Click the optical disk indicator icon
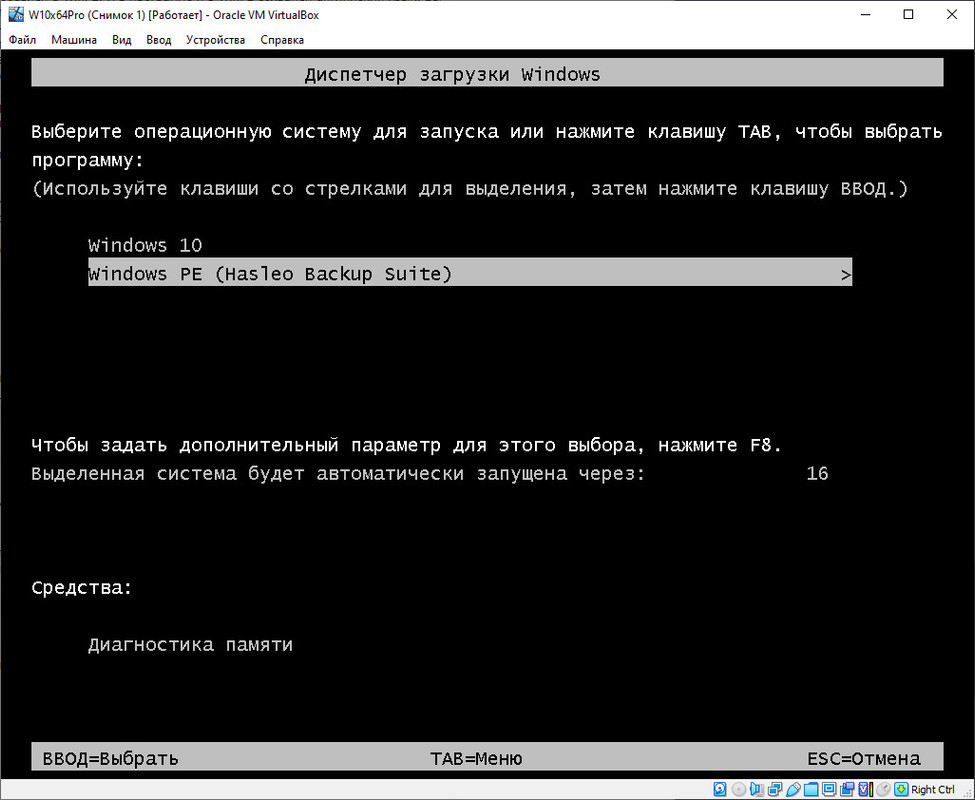 tap(739, 789)
